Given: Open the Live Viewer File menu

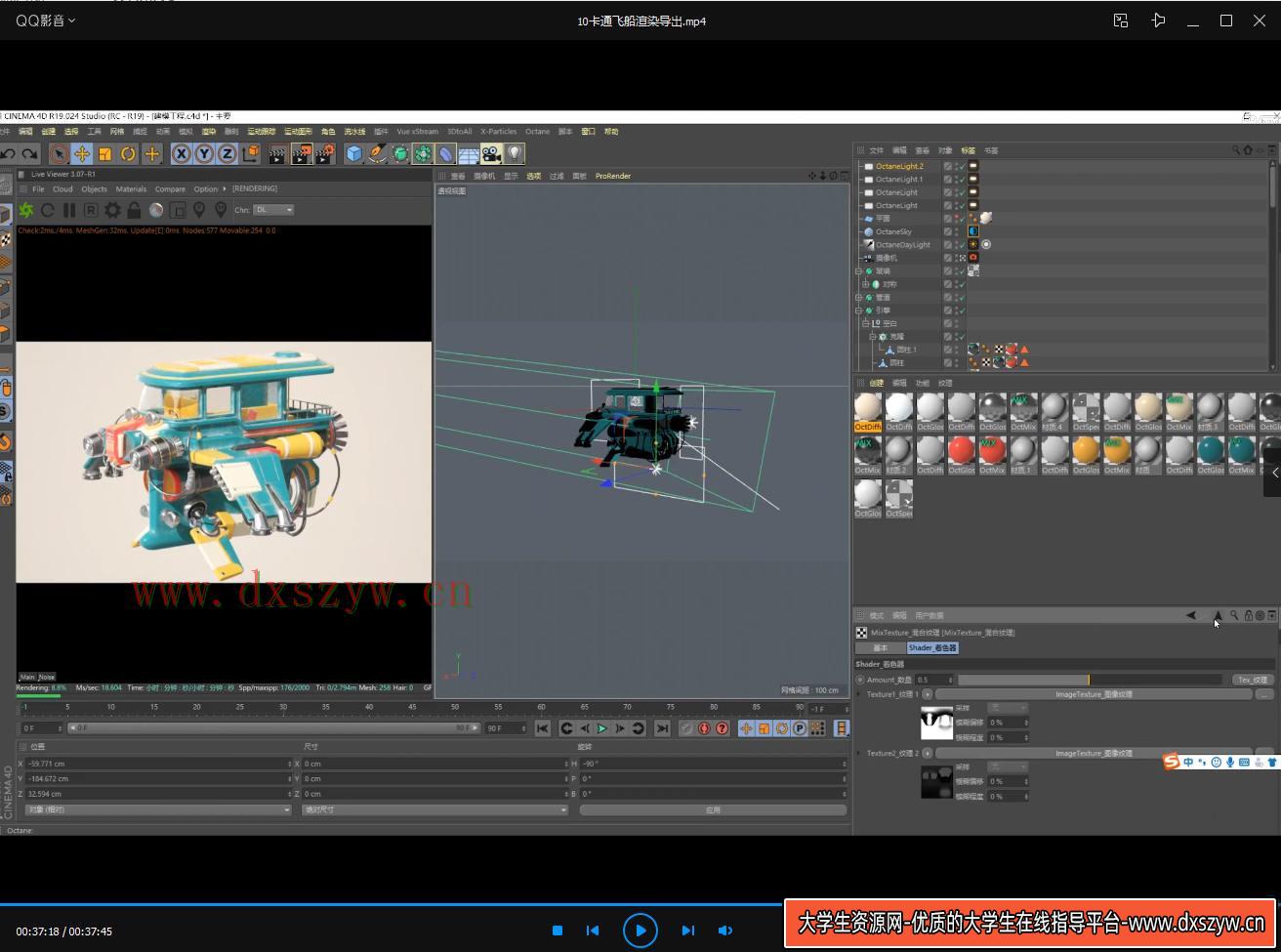Looking at the screenshot, I should click(x=38, y=189).
